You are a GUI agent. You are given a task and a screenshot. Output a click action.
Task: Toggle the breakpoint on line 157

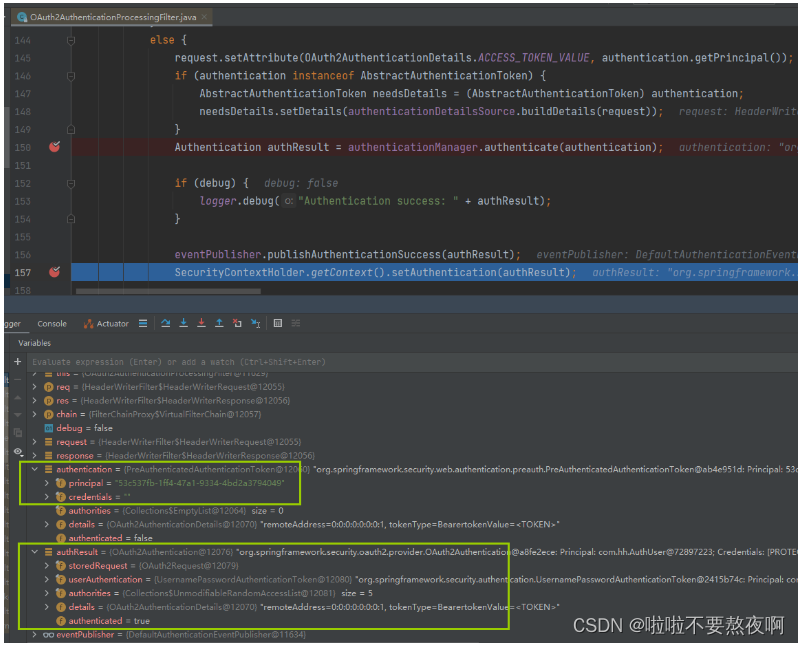click(x=55, y=272)
